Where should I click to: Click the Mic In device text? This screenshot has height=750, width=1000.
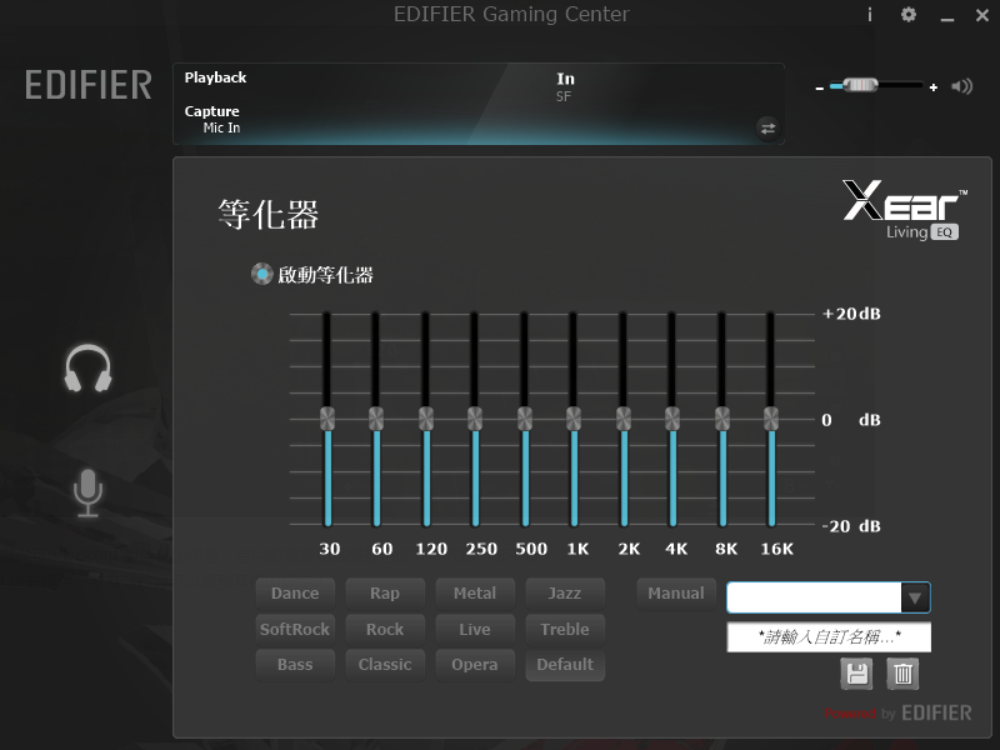[222, 128]
